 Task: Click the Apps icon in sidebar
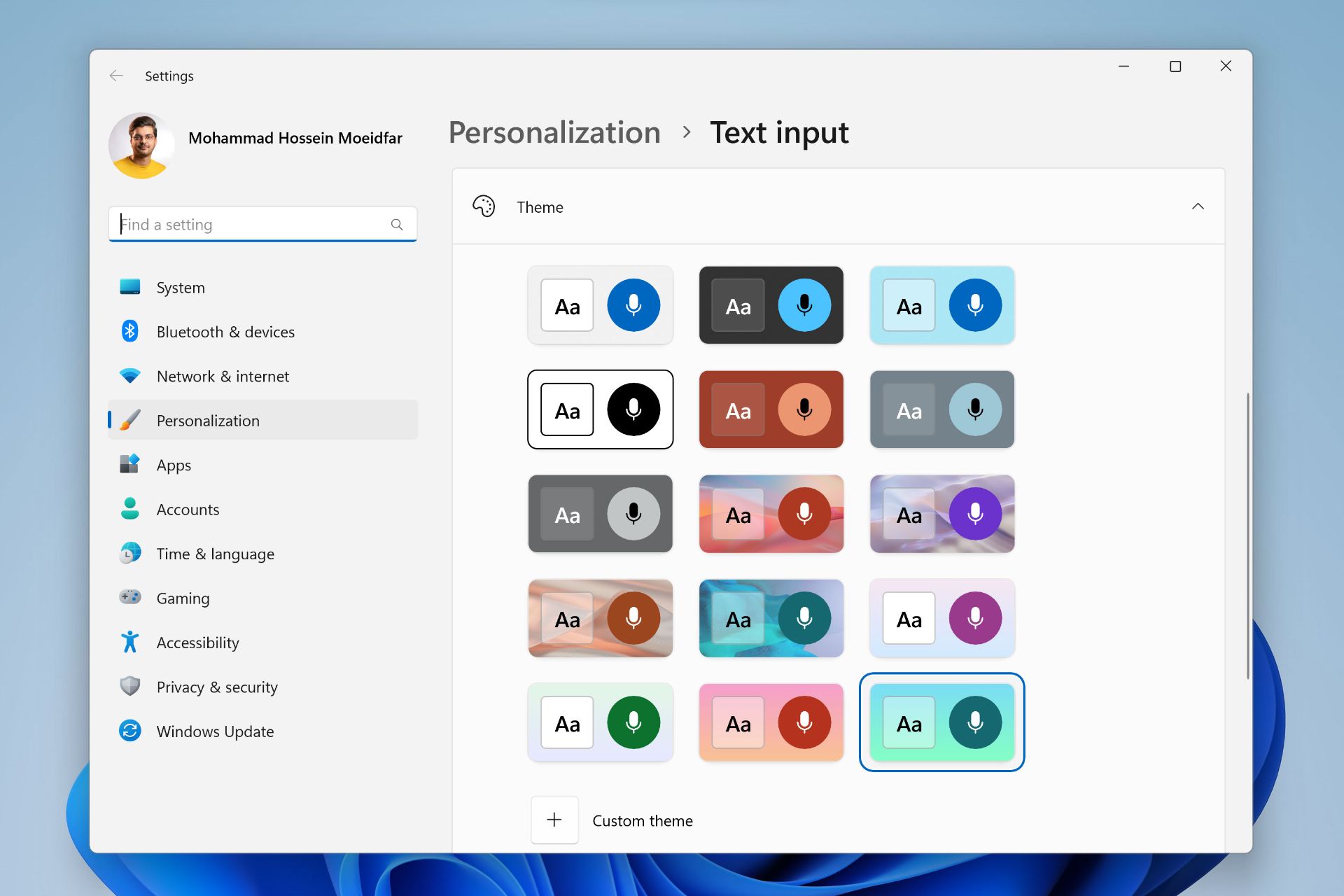[x=130, y=464]
